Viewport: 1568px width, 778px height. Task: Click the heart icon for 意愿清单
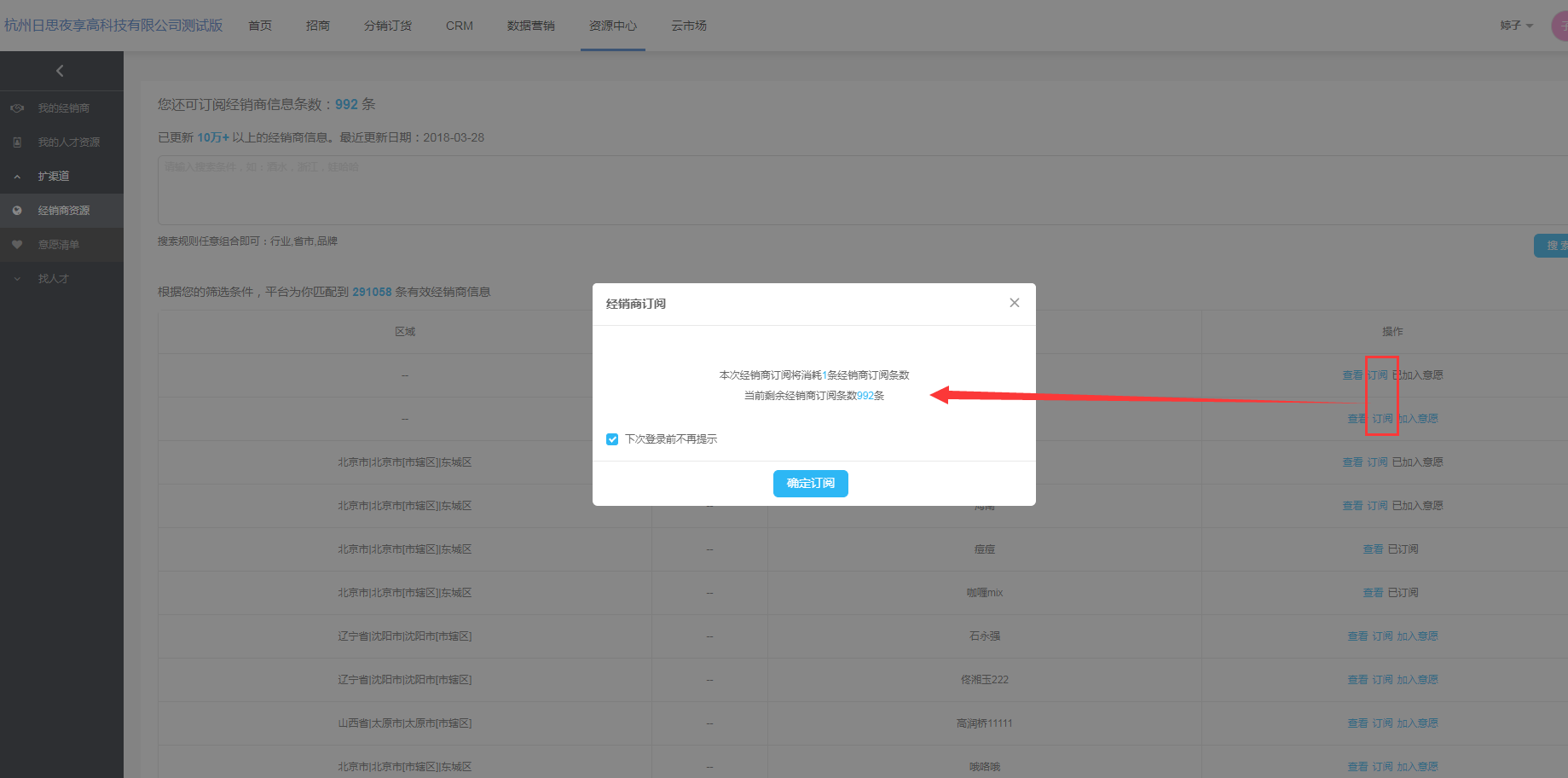(x=17, y=245)
